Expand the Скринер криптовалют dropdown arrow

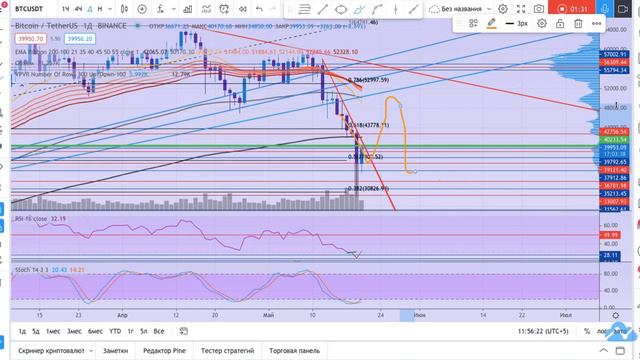tap(91, 351)
